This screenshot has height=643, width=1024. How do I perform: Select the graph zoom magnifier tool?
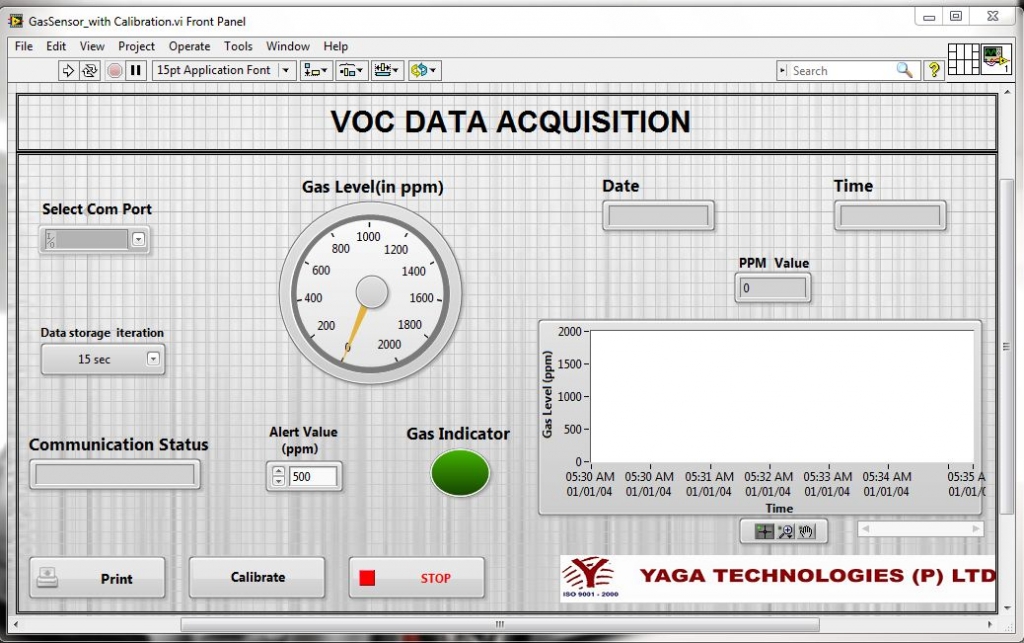[785, 531]
